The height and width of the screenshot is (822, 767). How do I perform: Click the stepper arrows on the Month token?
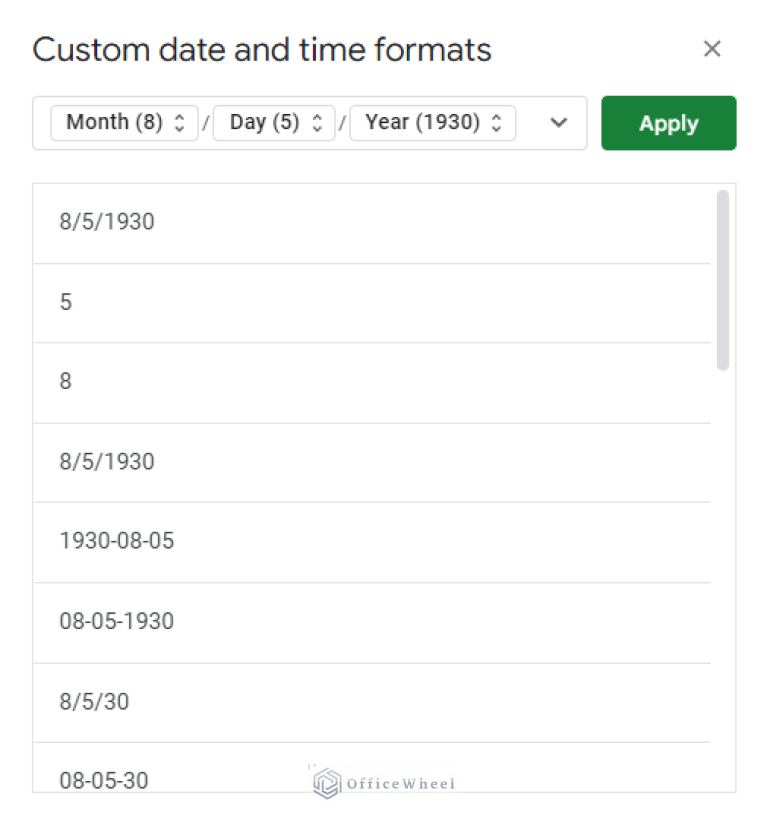point(178,122)
